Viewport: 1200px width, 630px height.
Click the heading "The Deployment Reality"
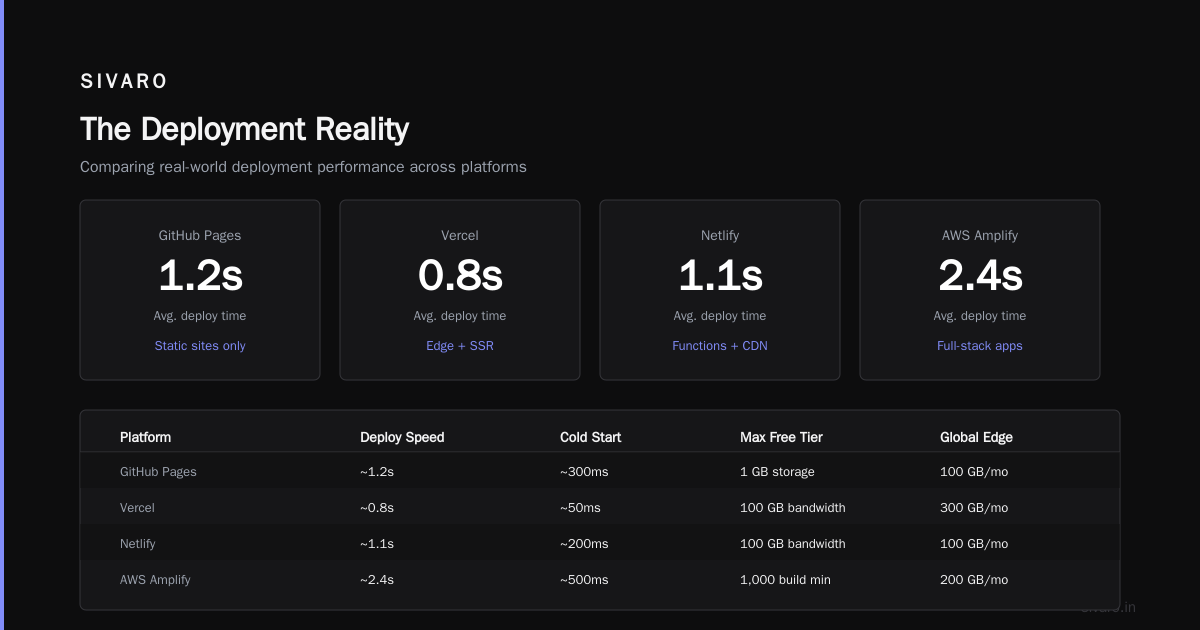244,129
